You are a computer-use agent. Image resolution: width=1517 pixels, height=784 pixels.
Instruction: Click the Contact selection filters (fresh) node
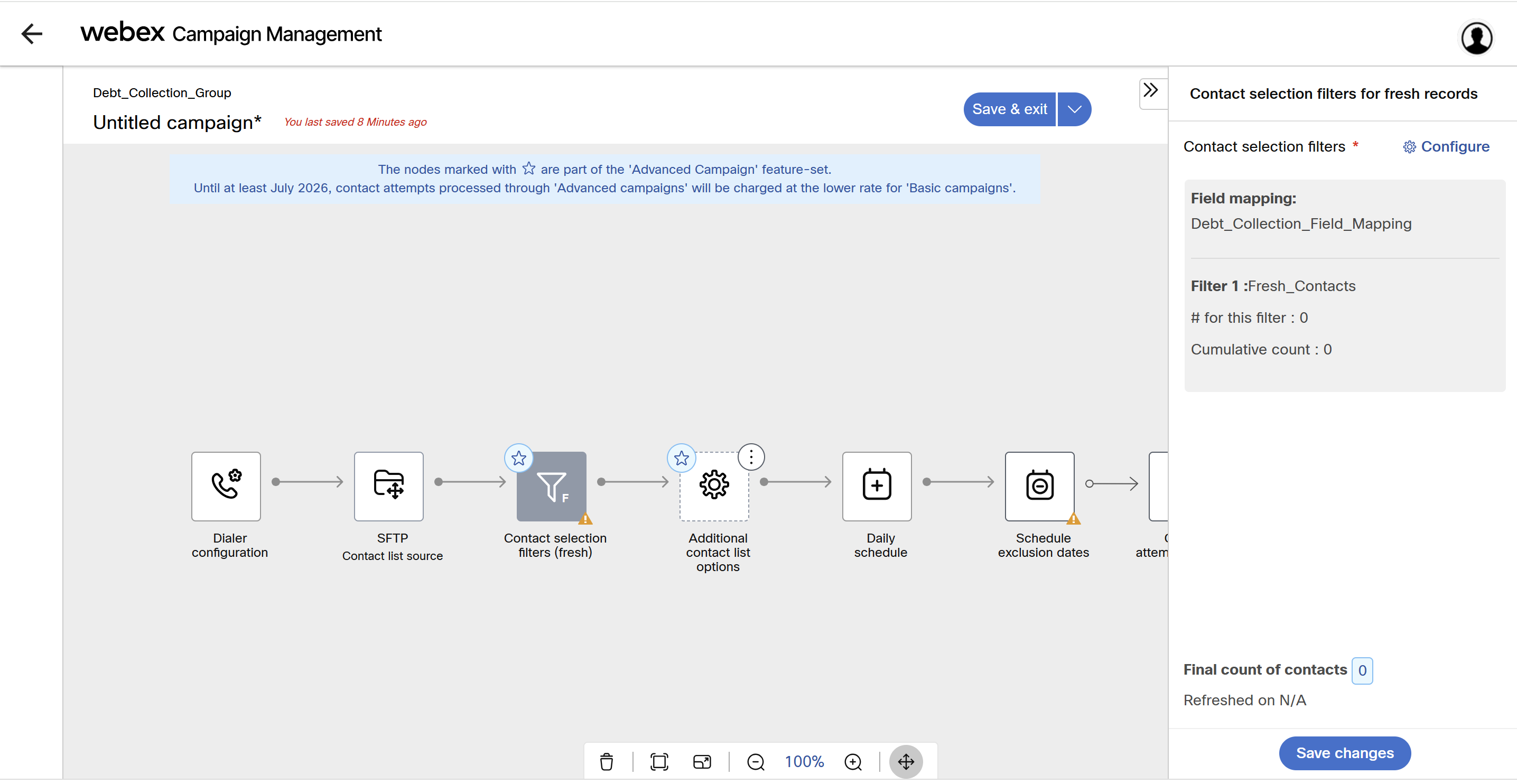pos(551,486)
